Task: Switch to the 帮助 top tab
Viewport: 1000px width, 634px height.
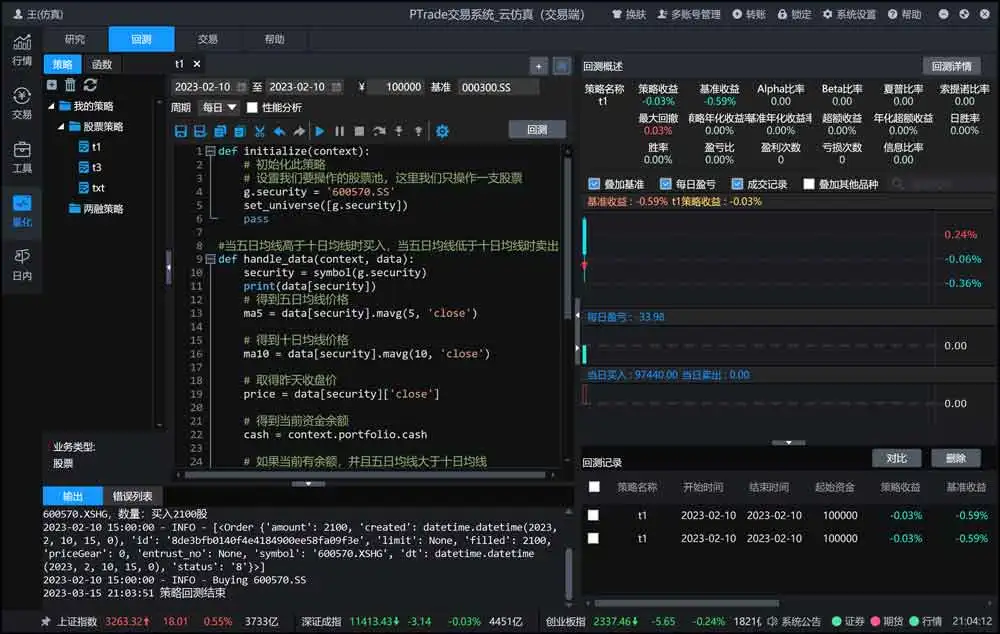Action: click(274, 39)
